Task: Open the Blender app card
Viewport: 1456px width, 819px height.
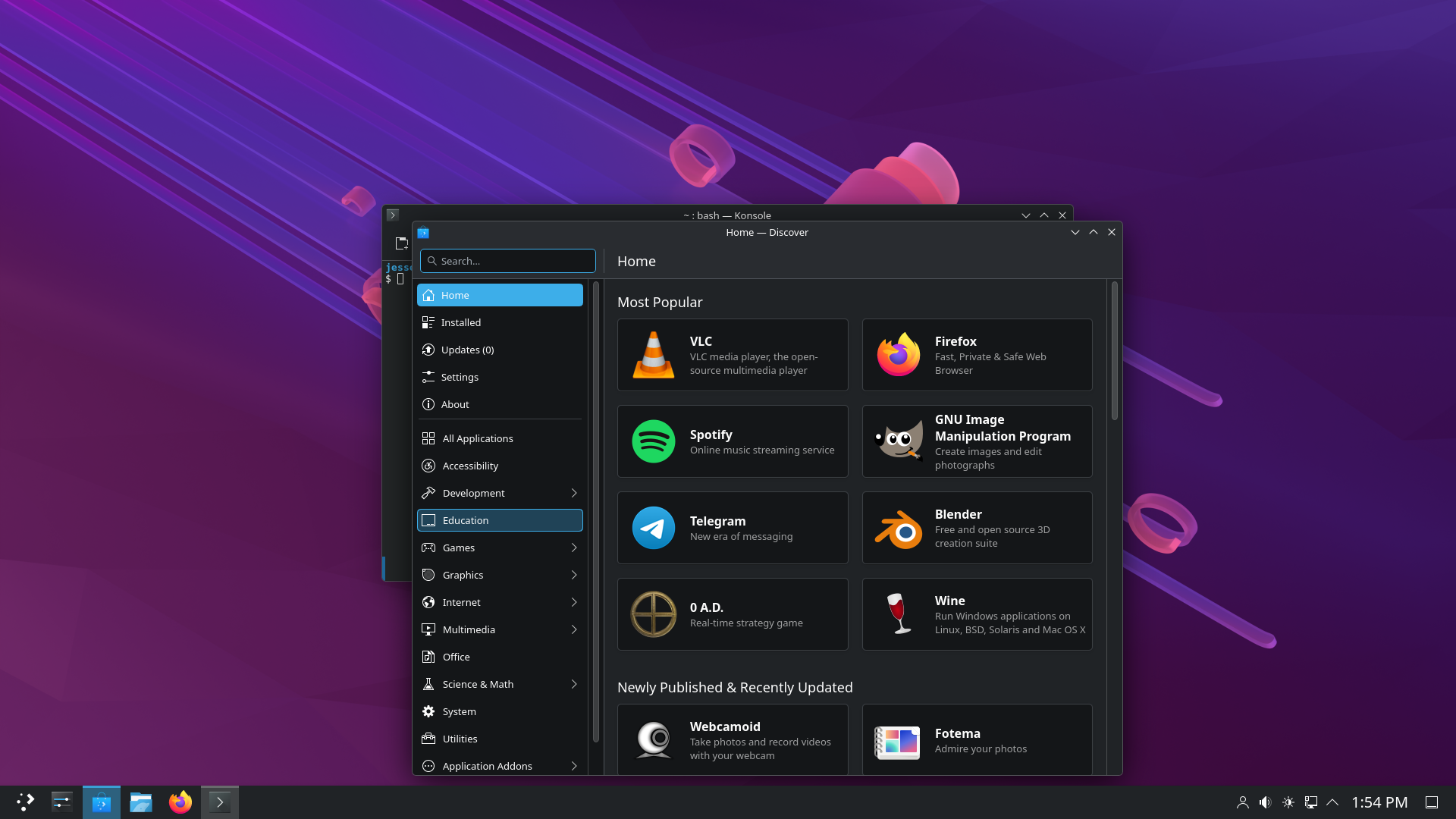Action: (977, 528)
